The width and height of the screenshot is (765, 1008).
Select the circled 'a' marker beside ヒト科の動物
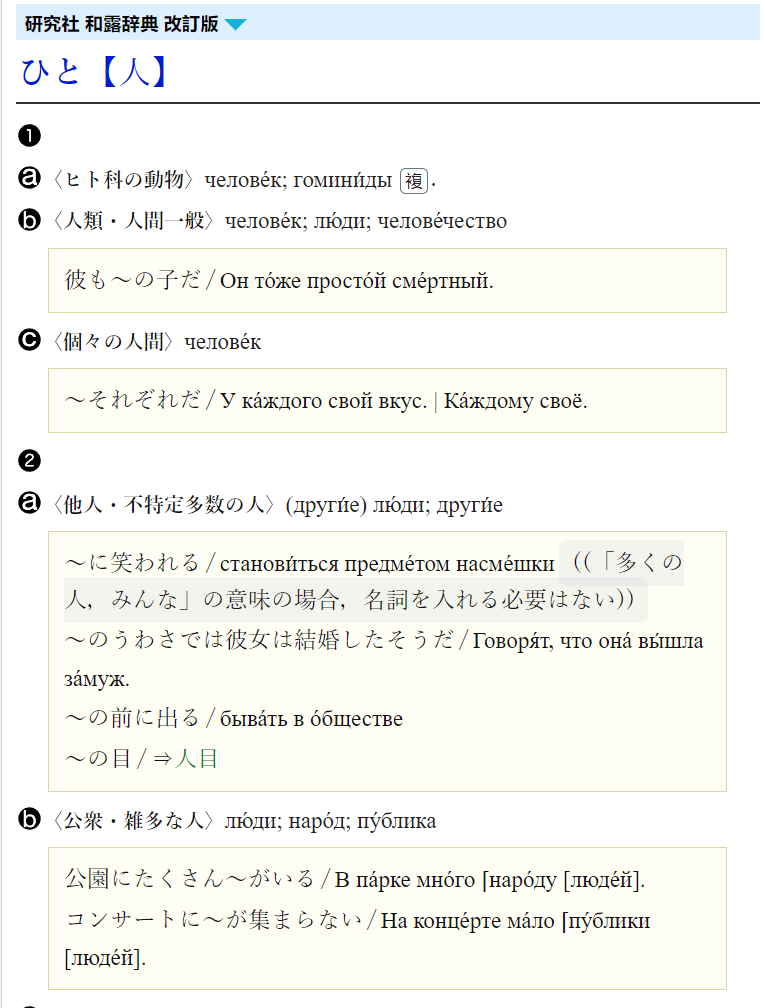click(x=30, y=177)
